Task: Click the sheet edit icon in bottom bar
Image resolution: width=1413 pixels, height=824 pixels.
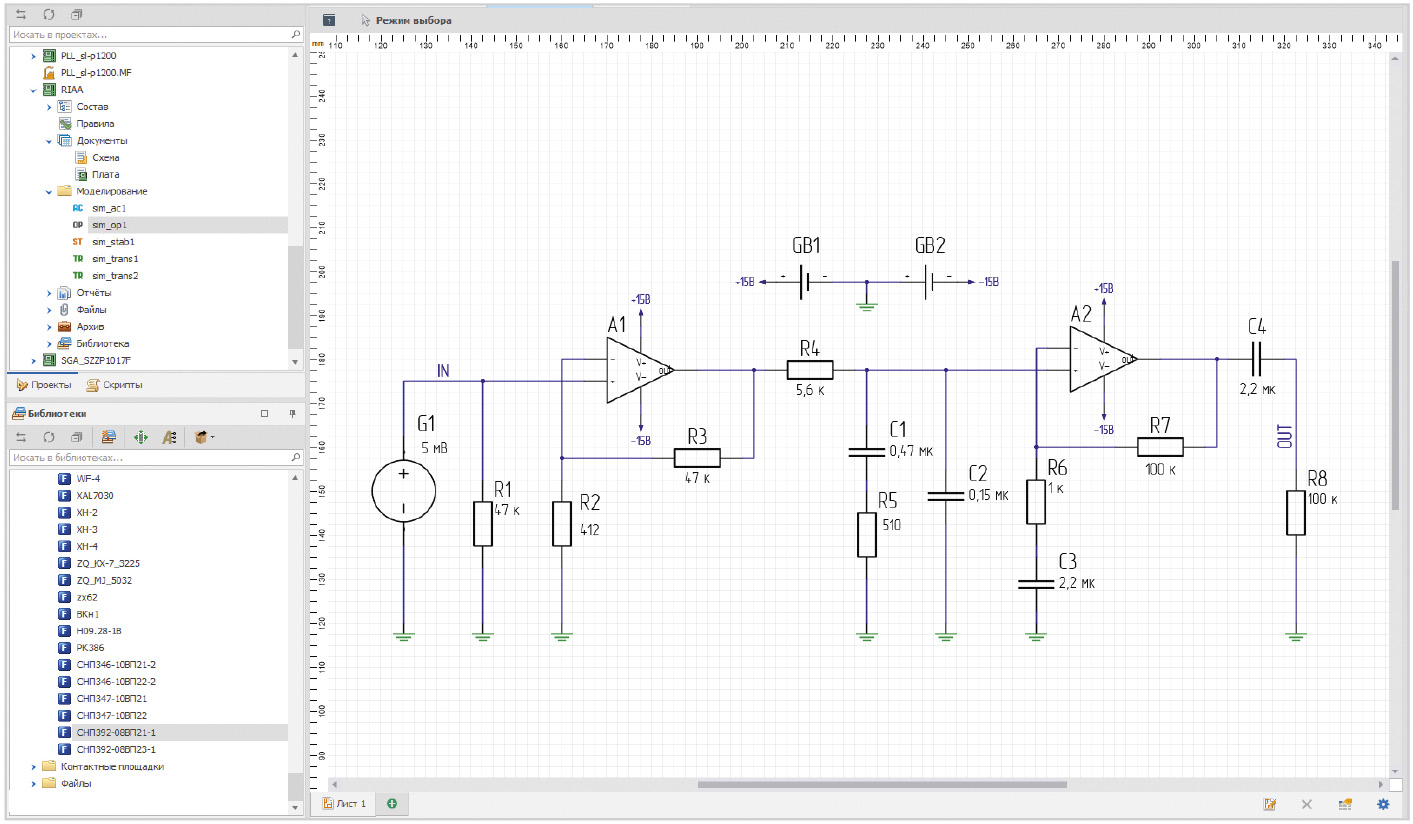Action: 1269,804
